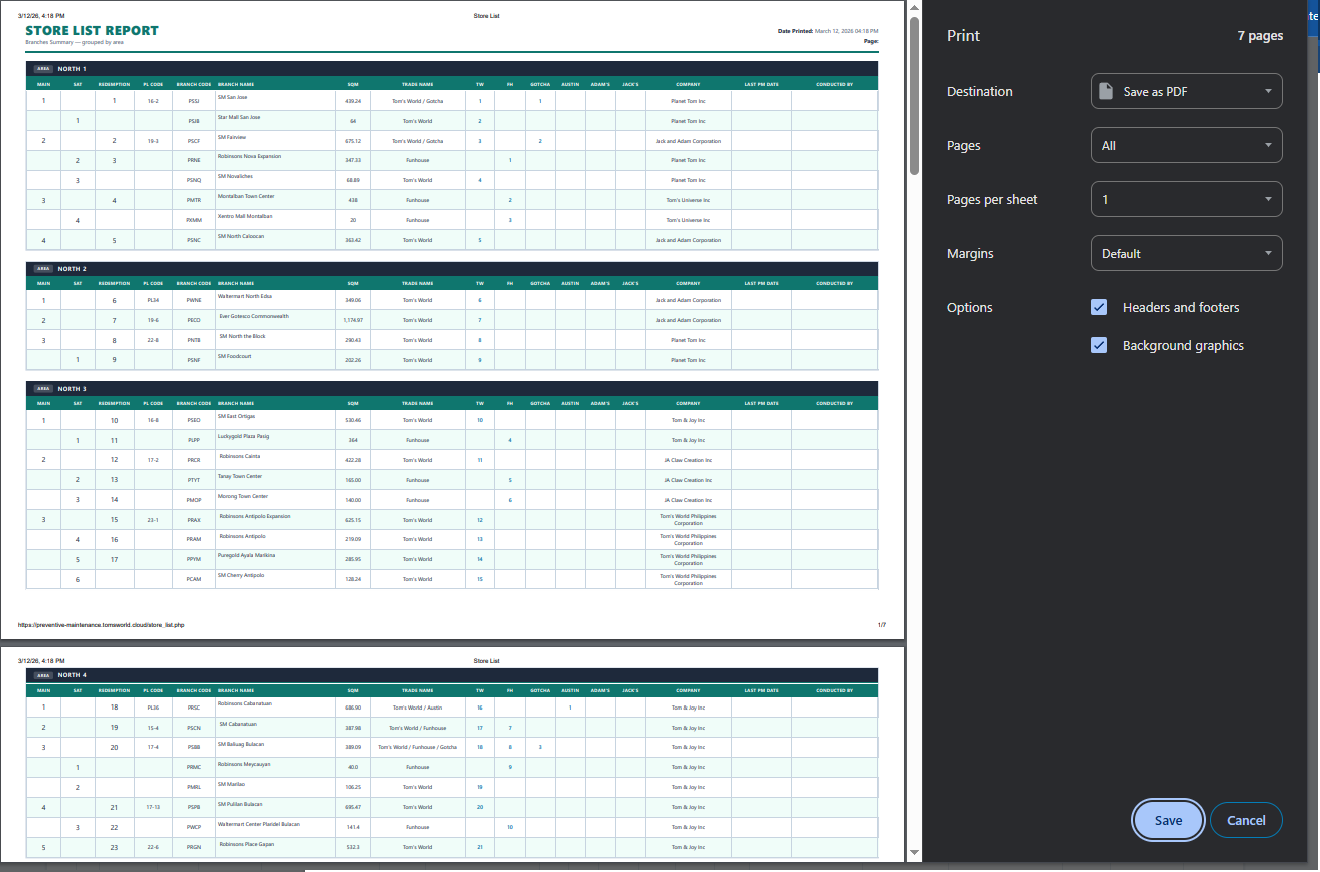The image size is (1320, 872).
Task: Click the store_list.php URL in page footer
Action: point(101,625)
